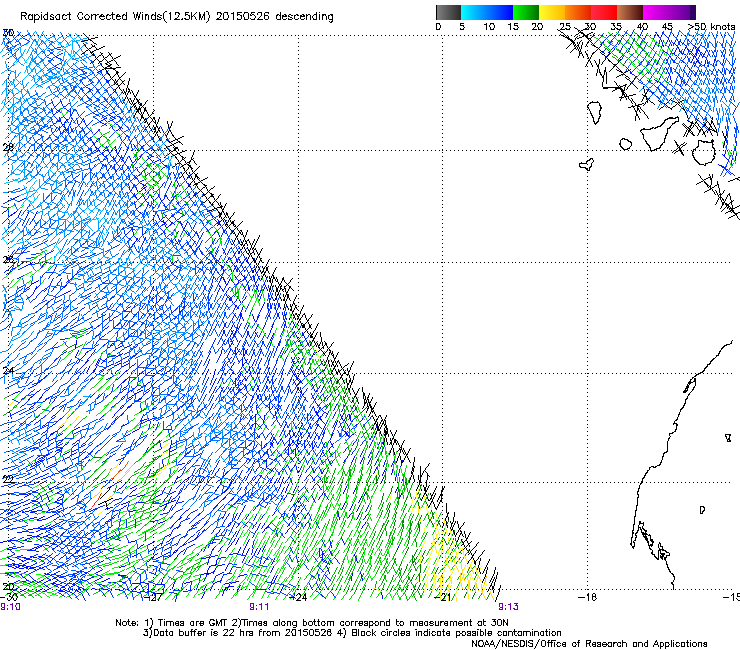Click the longitude label "-27" on bottom axis
The width and height of the screenshot is (740, 650).
[153, 597]
